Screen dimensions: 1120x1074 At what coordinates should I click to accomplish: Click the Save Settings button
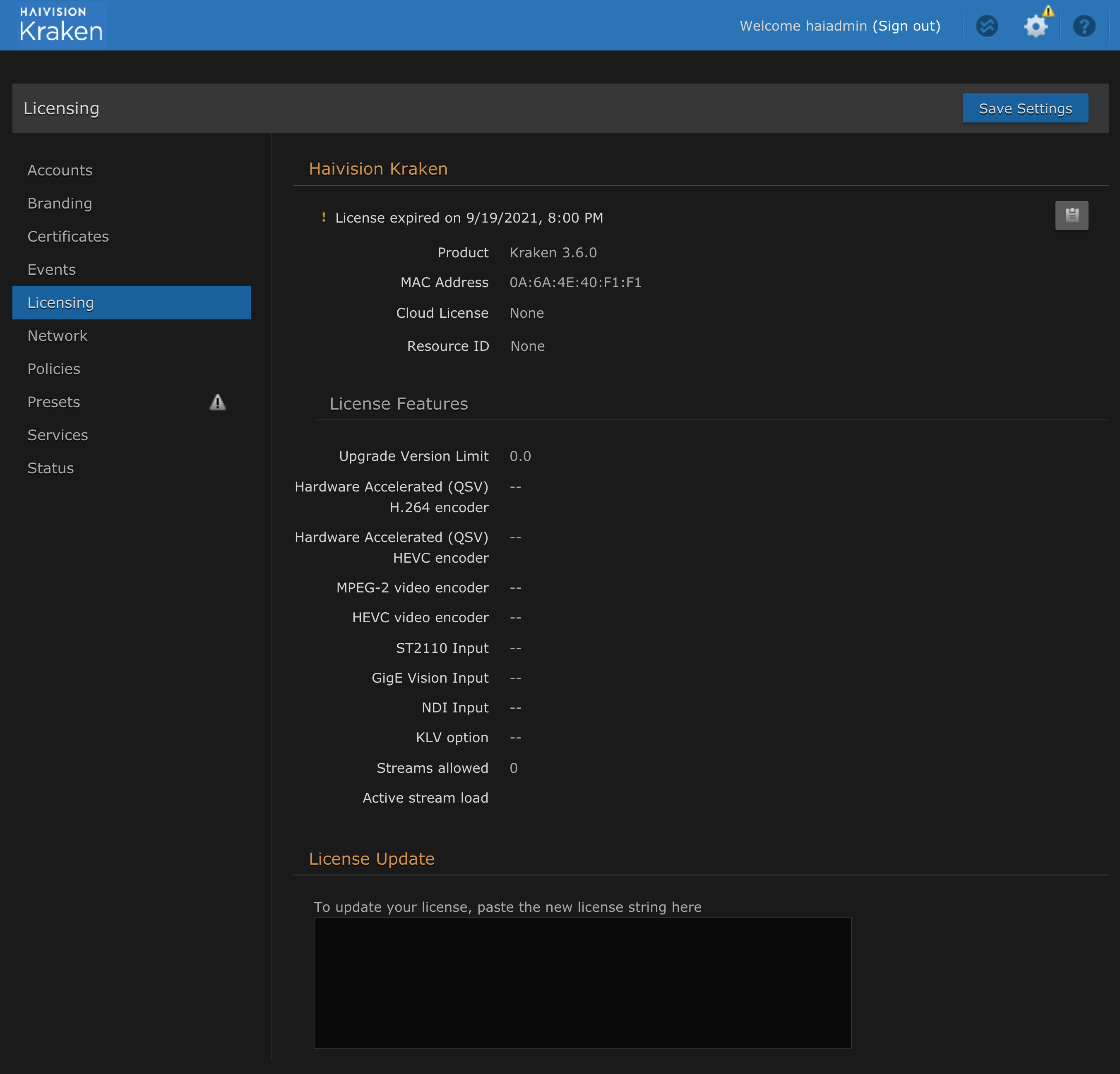1025,108
